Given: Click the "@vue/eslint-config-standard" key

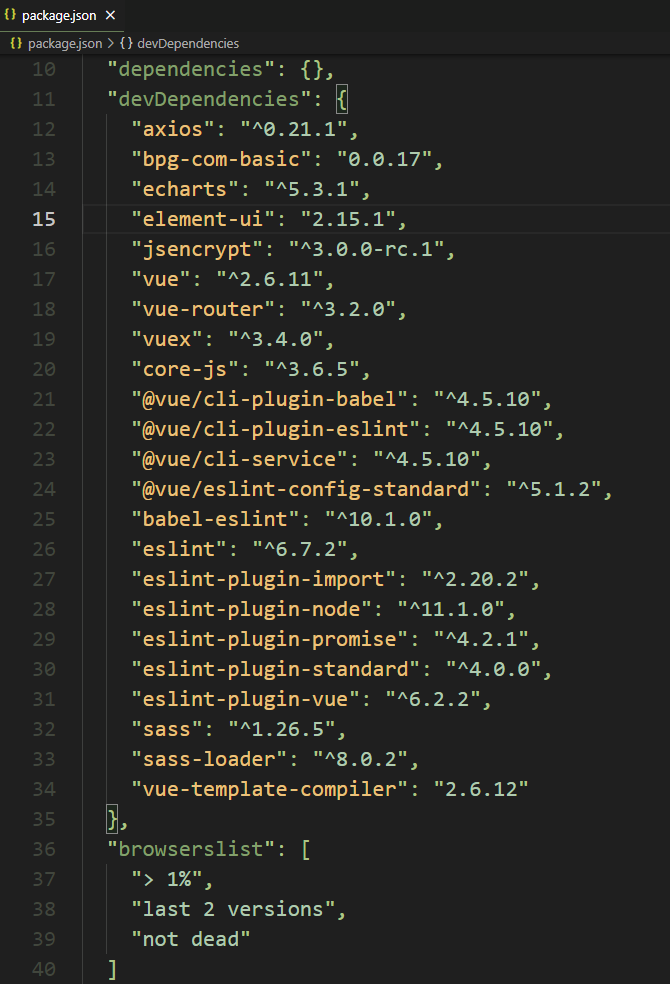Looking at the screenshot, I should [x=306, y=489].
